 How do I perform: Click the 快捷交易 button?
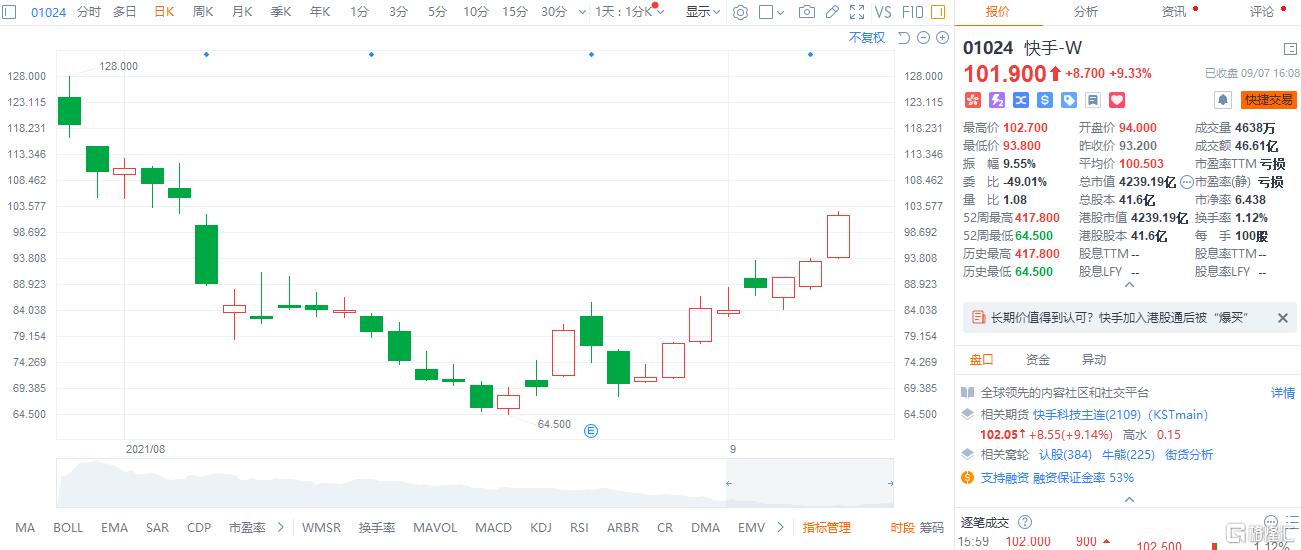click(1268, 100)
